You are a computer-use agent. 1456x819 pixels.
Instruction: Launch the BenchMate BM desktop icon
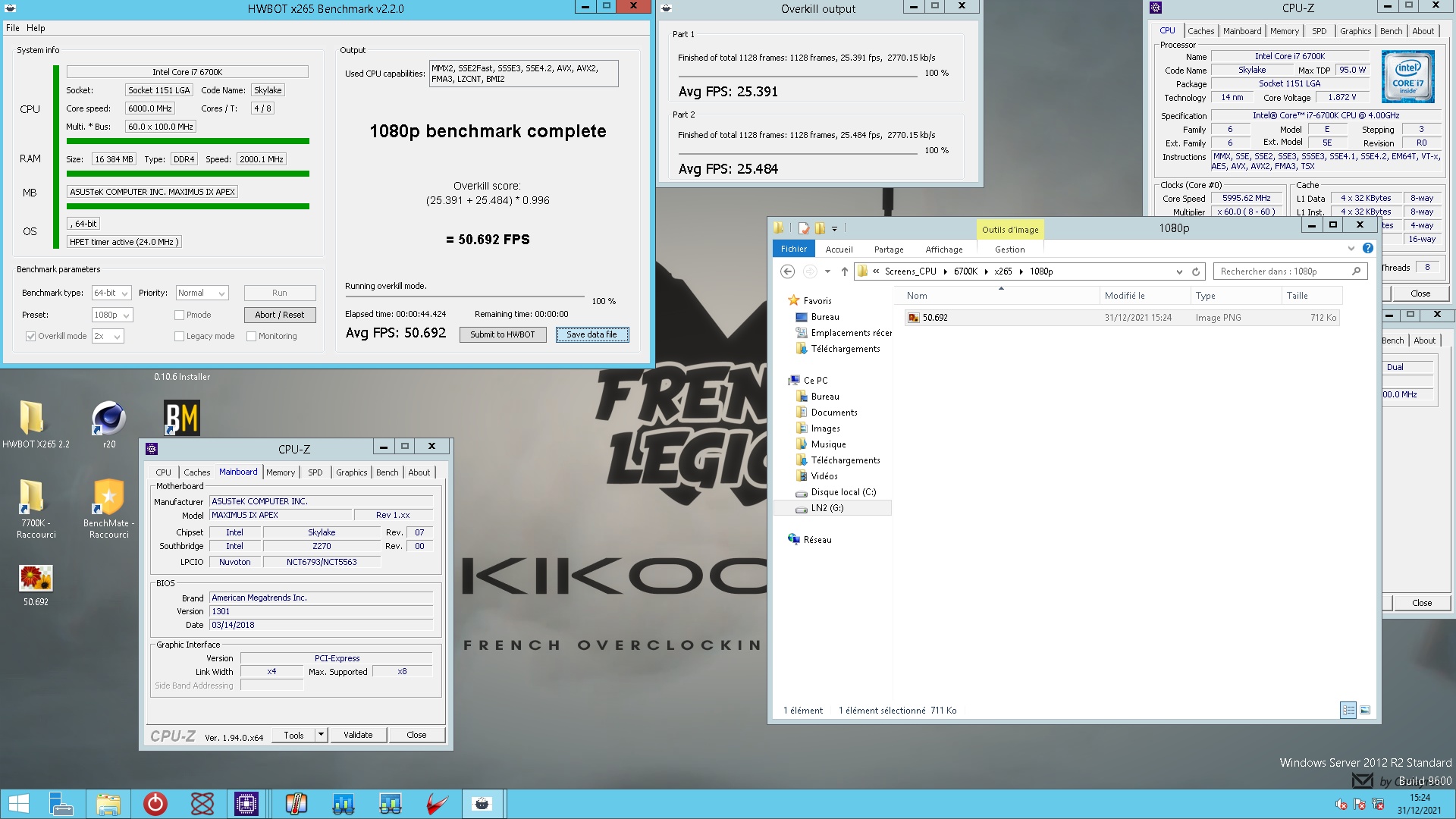[182, 418]
